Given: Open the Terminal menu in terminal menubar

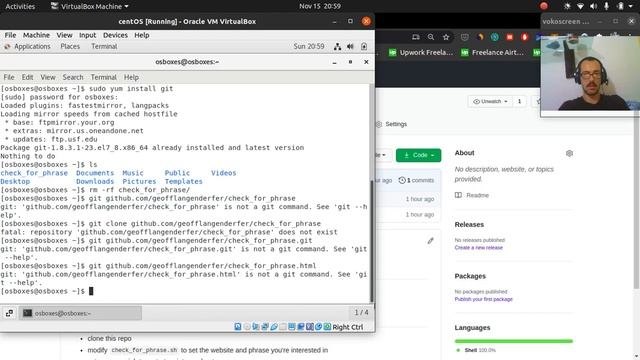Looking at the screenshot, I should point(104,77).
